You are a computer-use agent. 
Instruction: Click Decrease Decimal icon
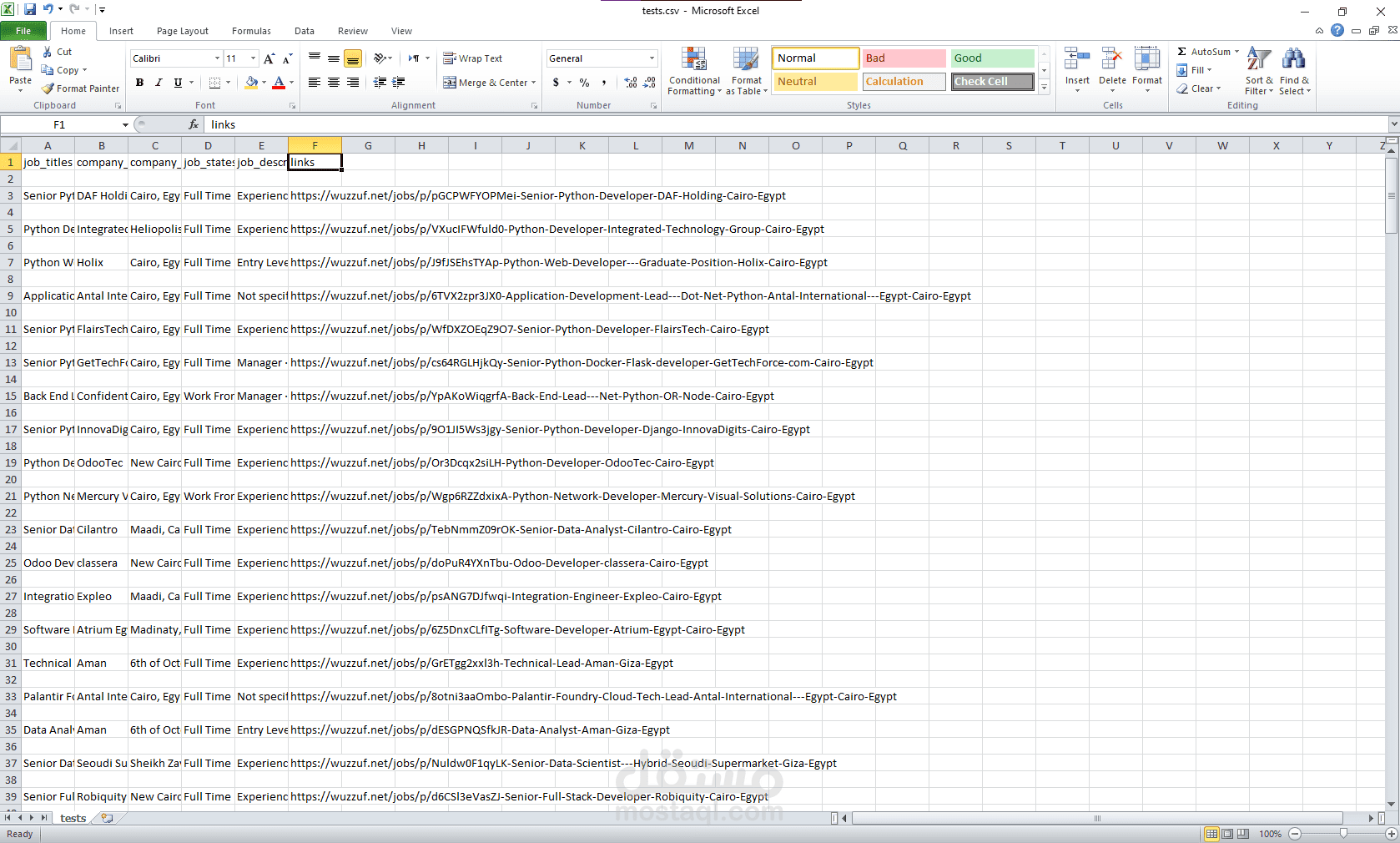[x=649, y=83]
